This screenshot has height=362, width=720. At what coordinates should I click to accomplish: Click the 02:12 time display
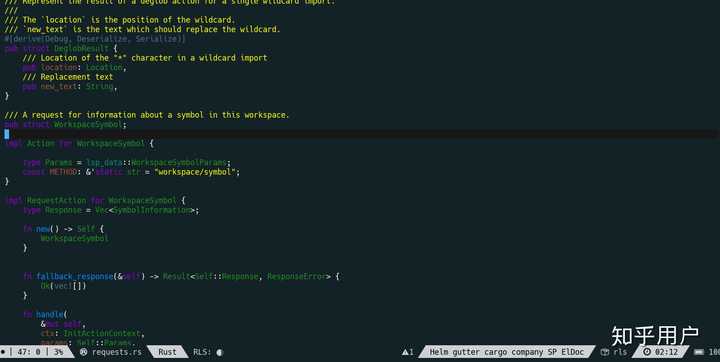(x=666, y=352)
